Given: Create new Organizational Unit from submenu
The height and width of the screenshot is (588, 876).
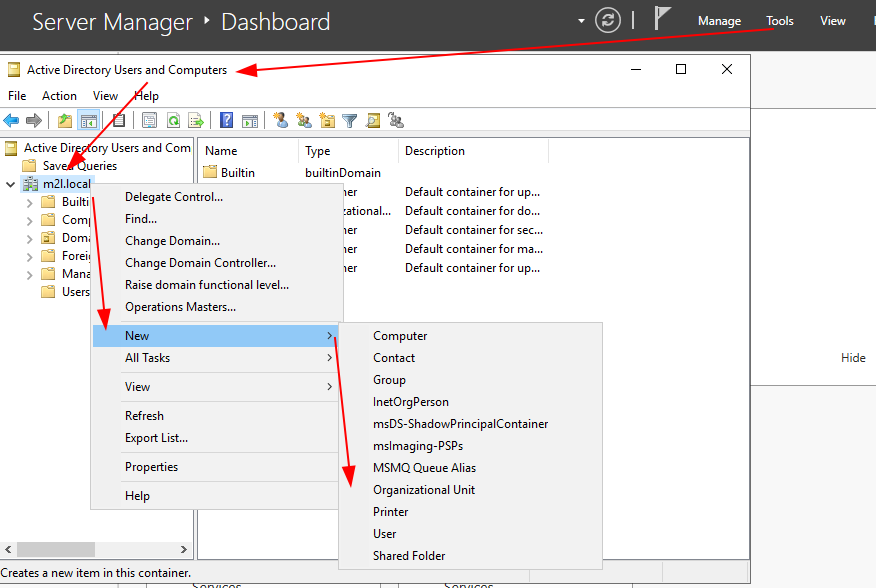Looking at the screenshot, I should [470, 490].
